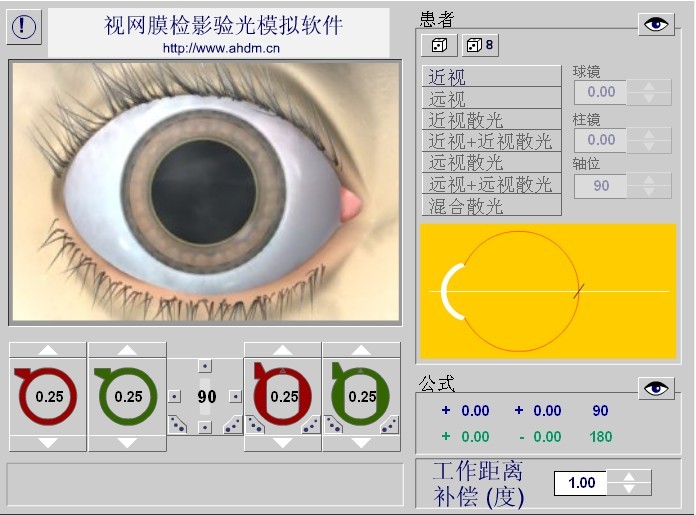Select the 混合散光 patient type
The image size is (696, 515).
pyautogui.click(x=491, y=205)
